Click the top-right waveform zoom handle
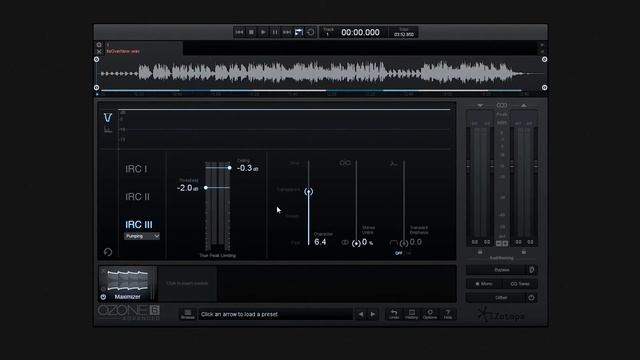The height and width of the screenshot is (360, 640). 544,60
